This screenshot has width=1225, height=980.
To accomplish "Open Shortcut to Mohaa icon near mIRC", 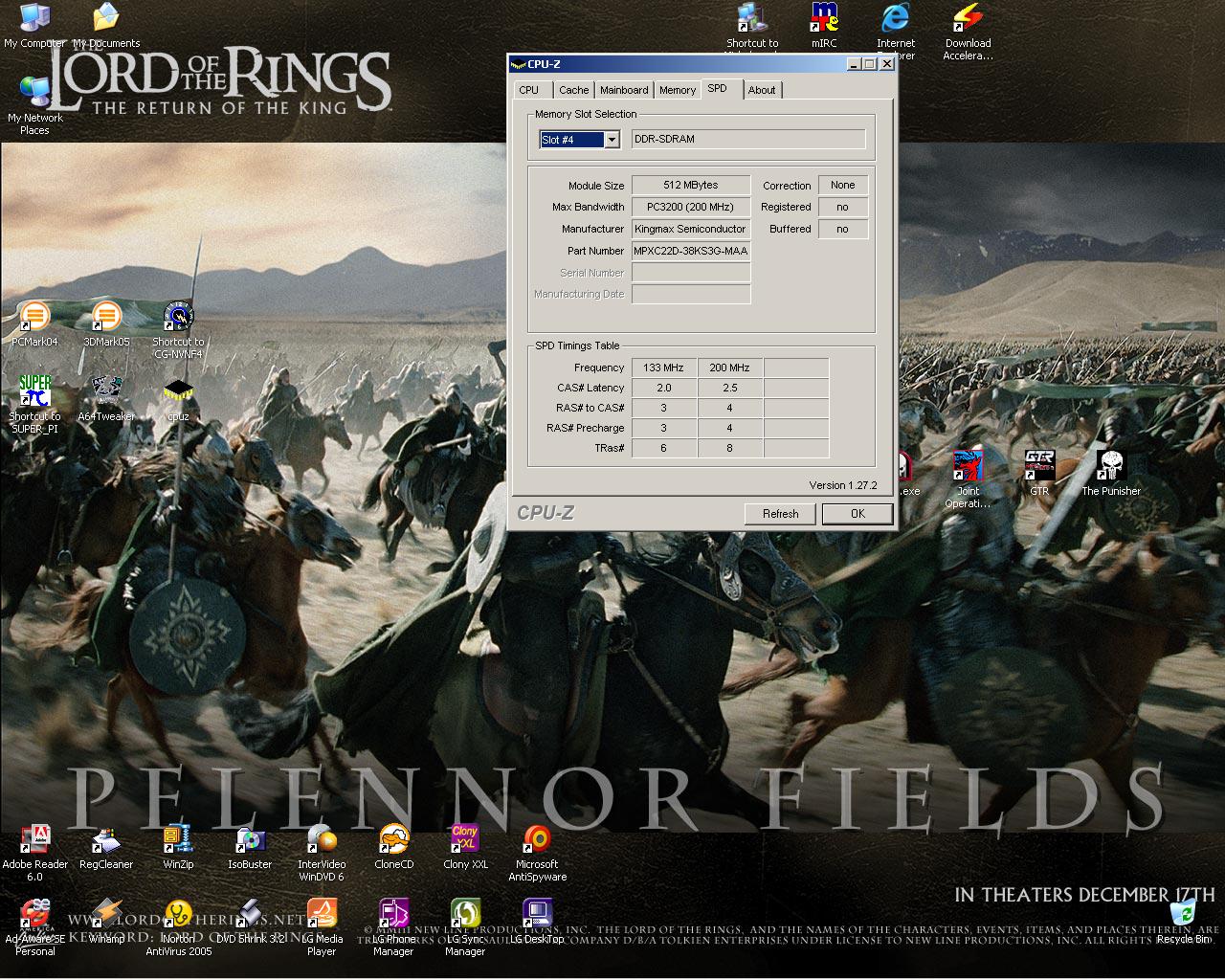I will tap(752, 26).
